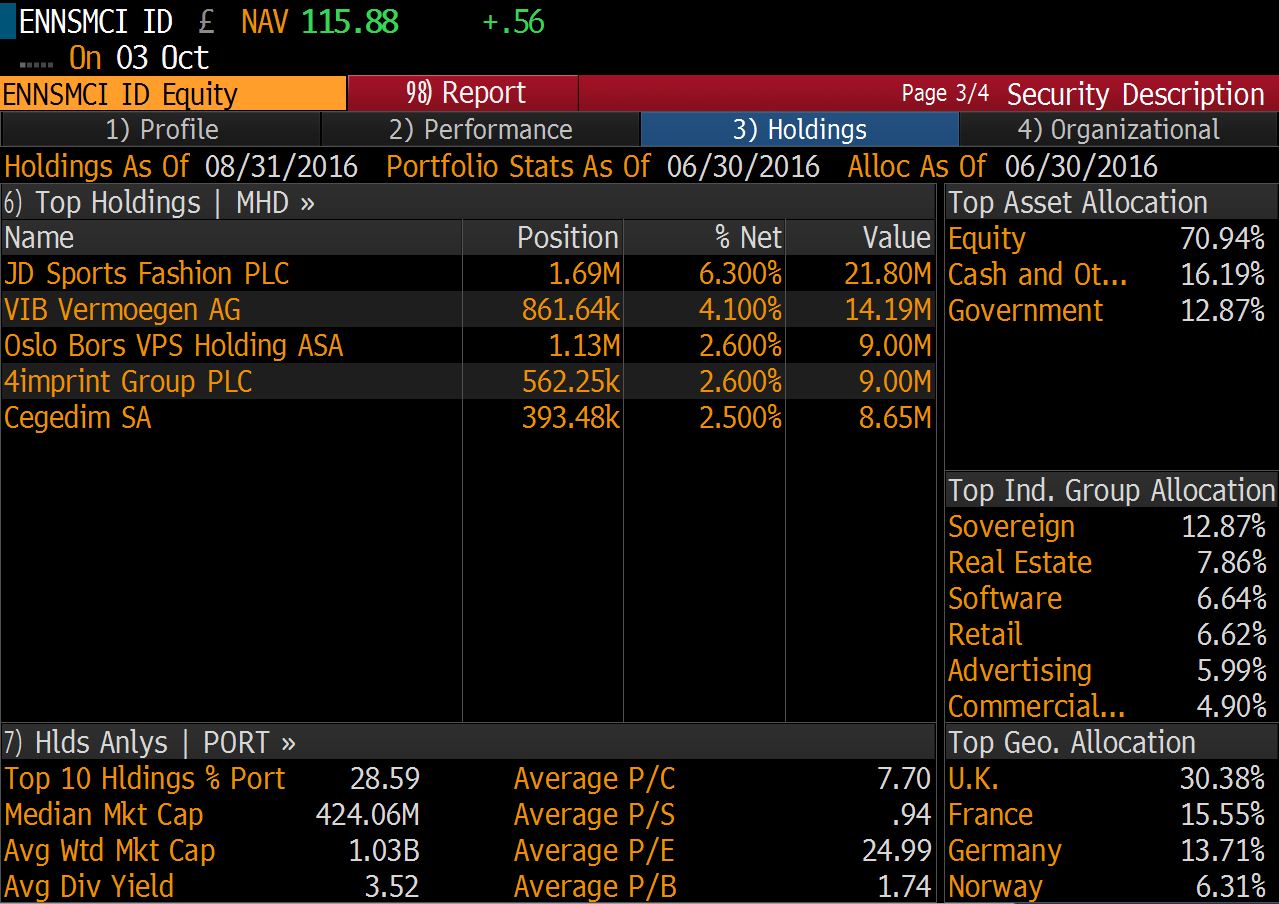Click Cegedim SA value 8.65M
The width and height of the screenshot is (1279, 904).
pos(895,418)
